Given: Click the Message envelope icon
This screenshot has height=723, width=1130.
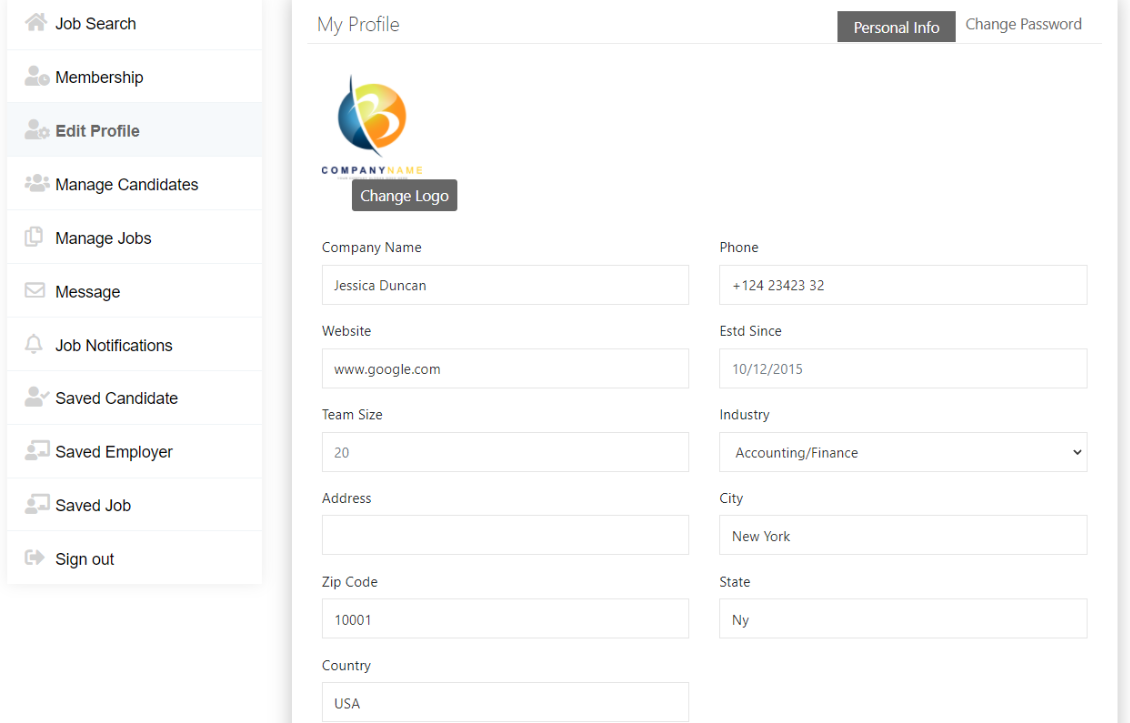Looking at the screenshot, I should 35,290.
